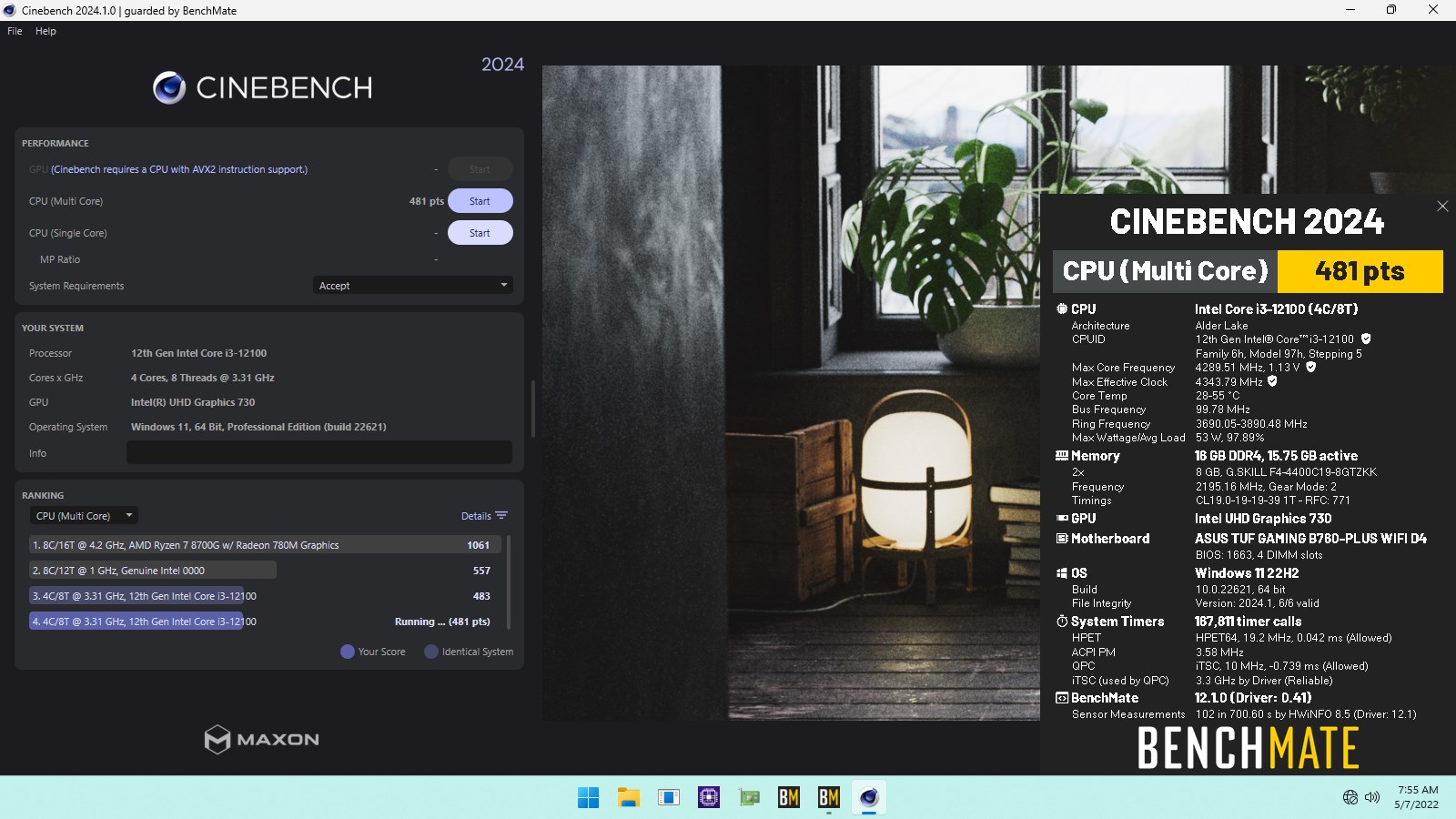Click the ranking Details link

pos(476,516)
